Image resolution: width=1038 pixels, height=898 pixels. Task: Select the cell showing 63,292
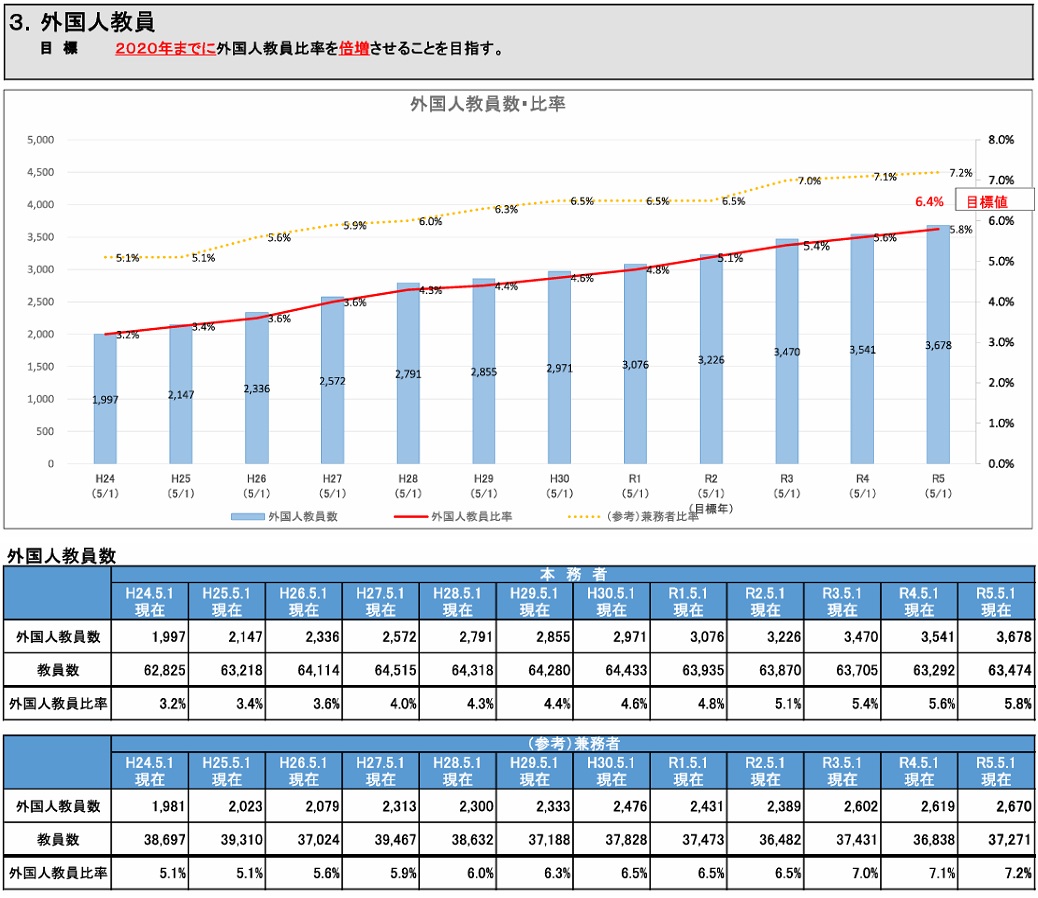click(x=919, y=670)
